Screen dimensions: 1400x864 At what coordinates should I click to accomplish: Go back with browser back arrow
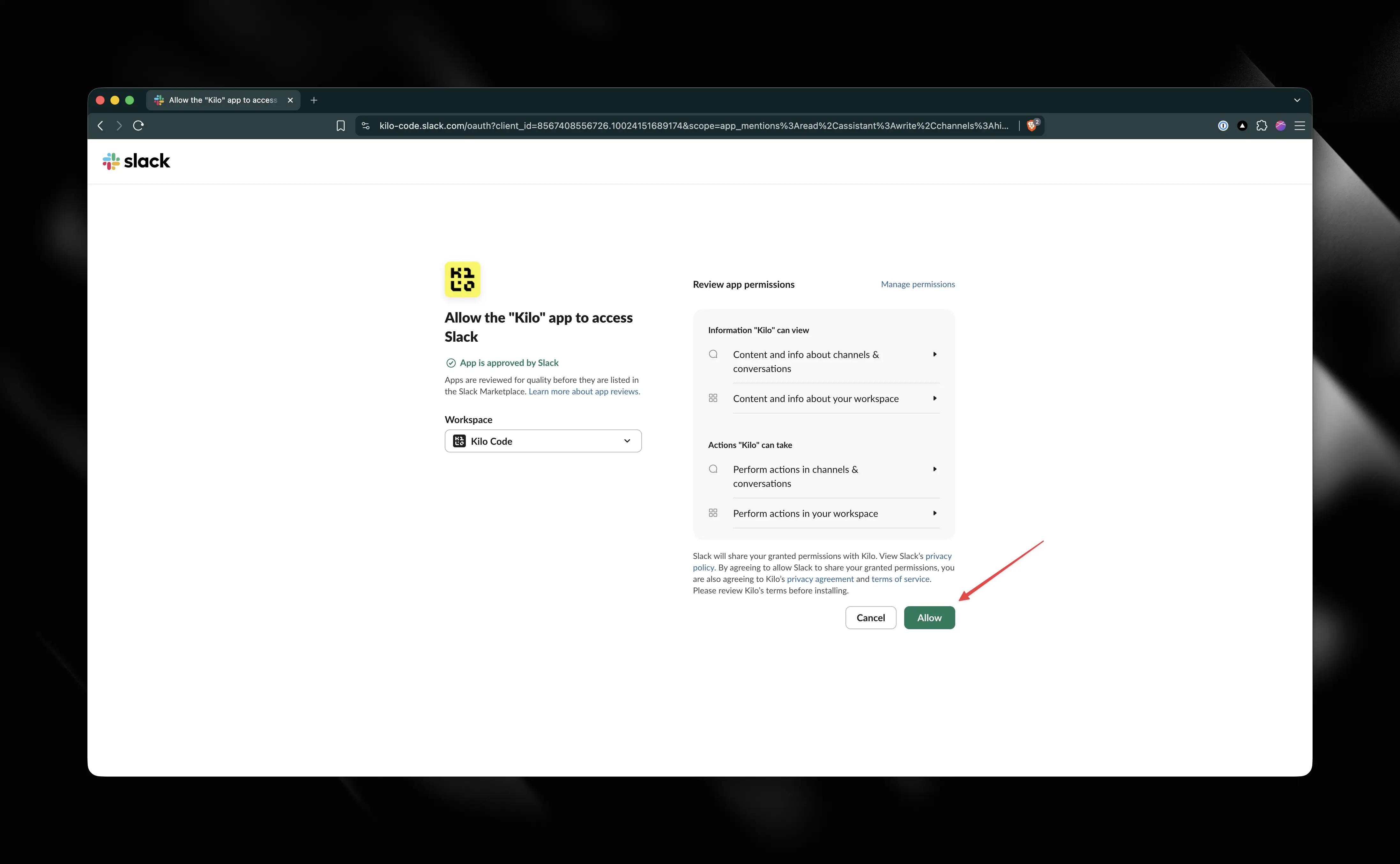(x=101, y=126)
